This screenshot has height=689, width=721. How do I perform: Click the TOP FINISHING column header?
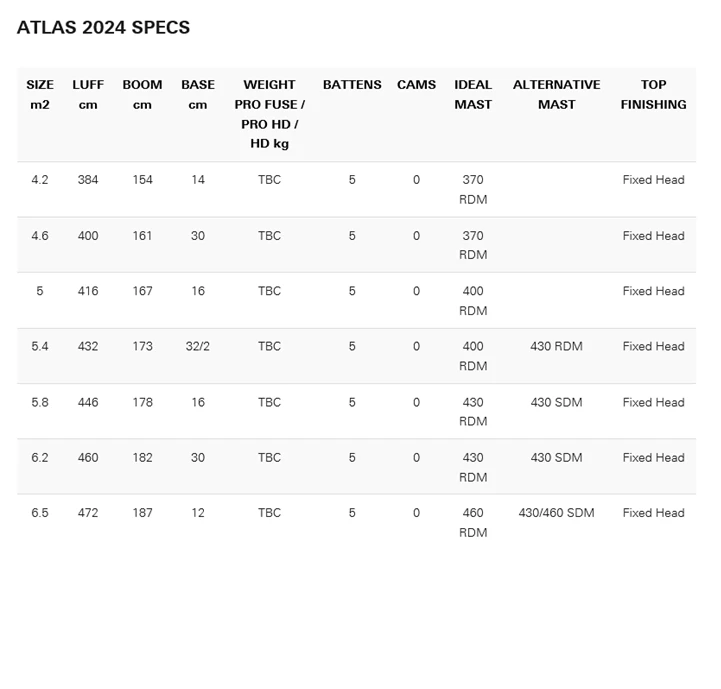[x=653, y=94]
